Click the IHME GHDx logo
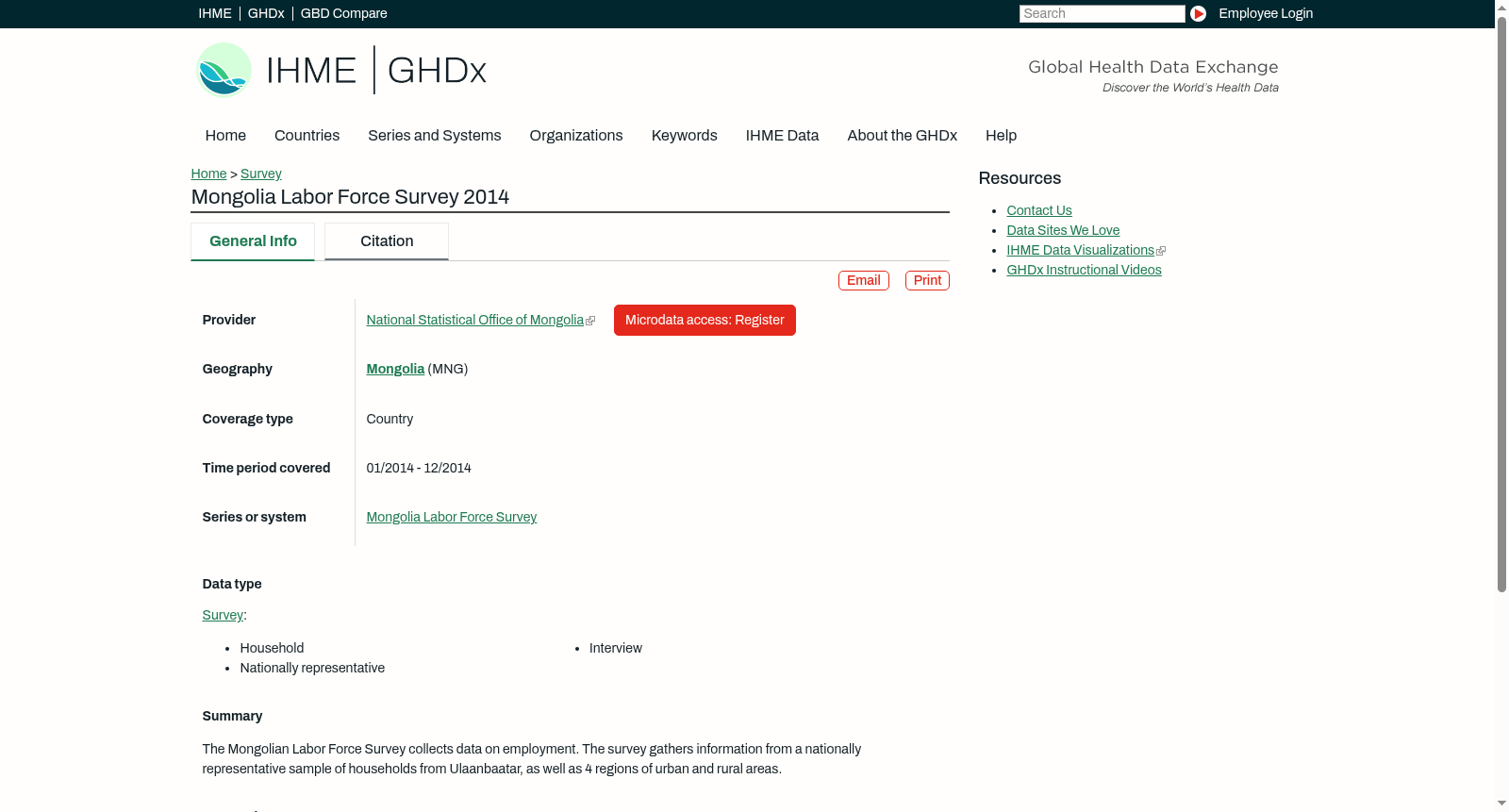1509x812 pixels. tap(341, 70)
